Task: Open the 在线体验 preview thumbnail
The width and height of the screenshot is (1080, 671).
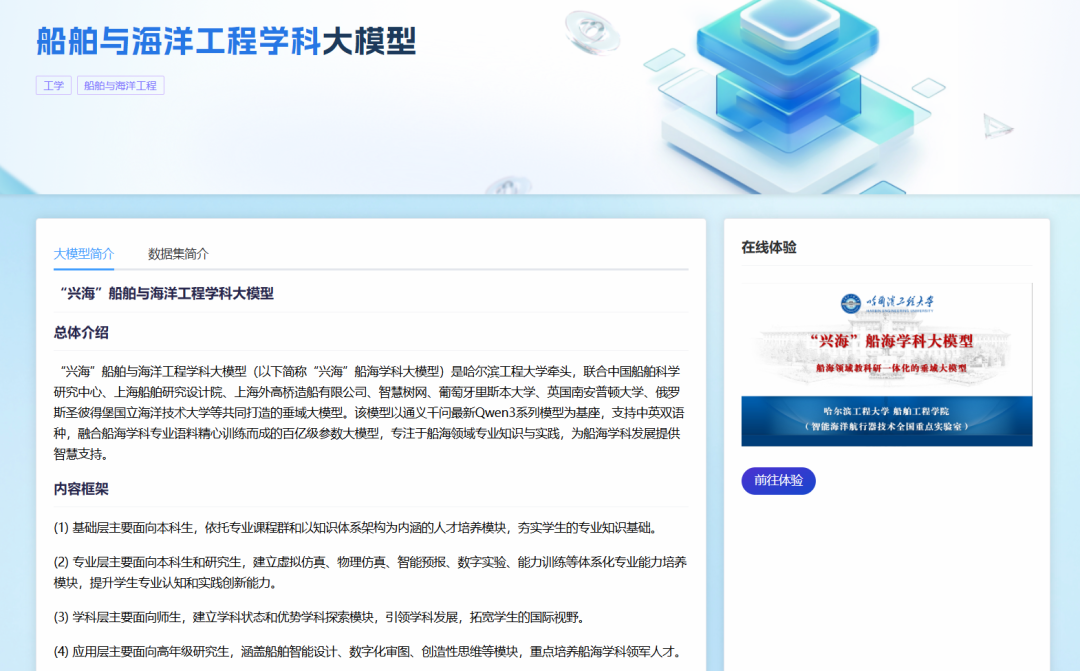Action: [888, 365]
